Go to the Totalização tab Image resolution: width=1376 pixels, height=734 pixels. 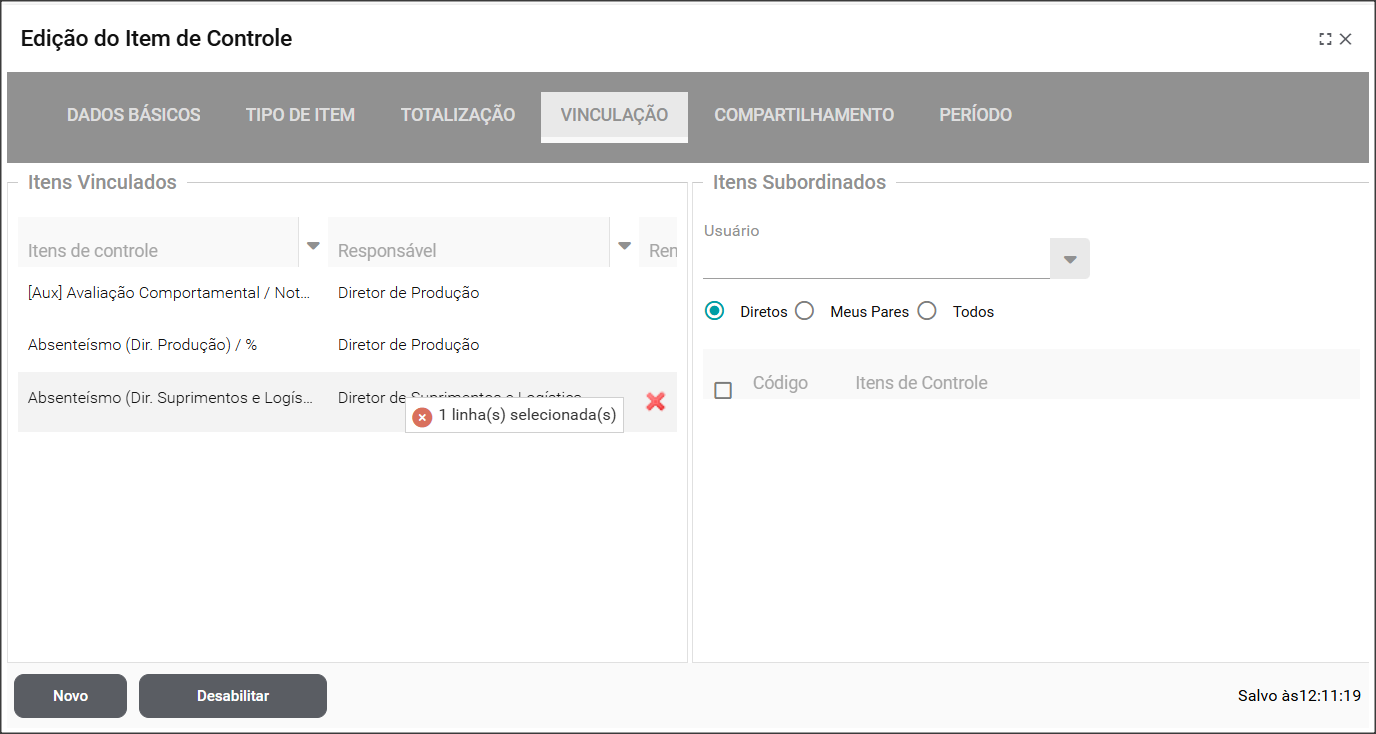[458, 115]
